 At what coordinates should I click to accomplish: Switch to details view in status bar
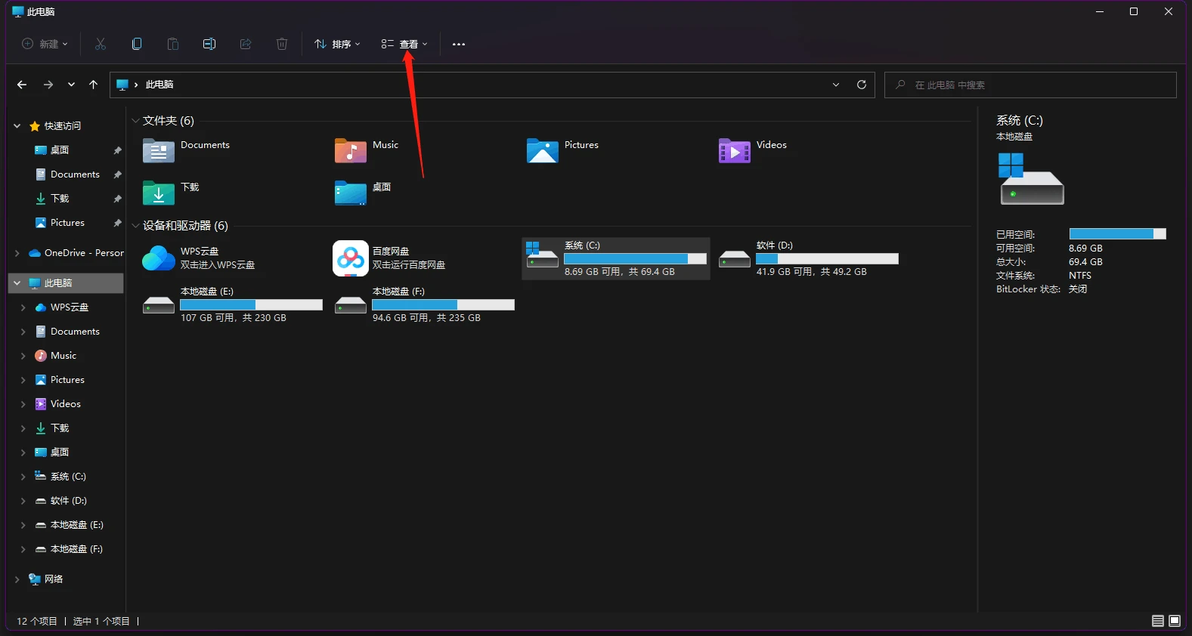click(1158, 621)
